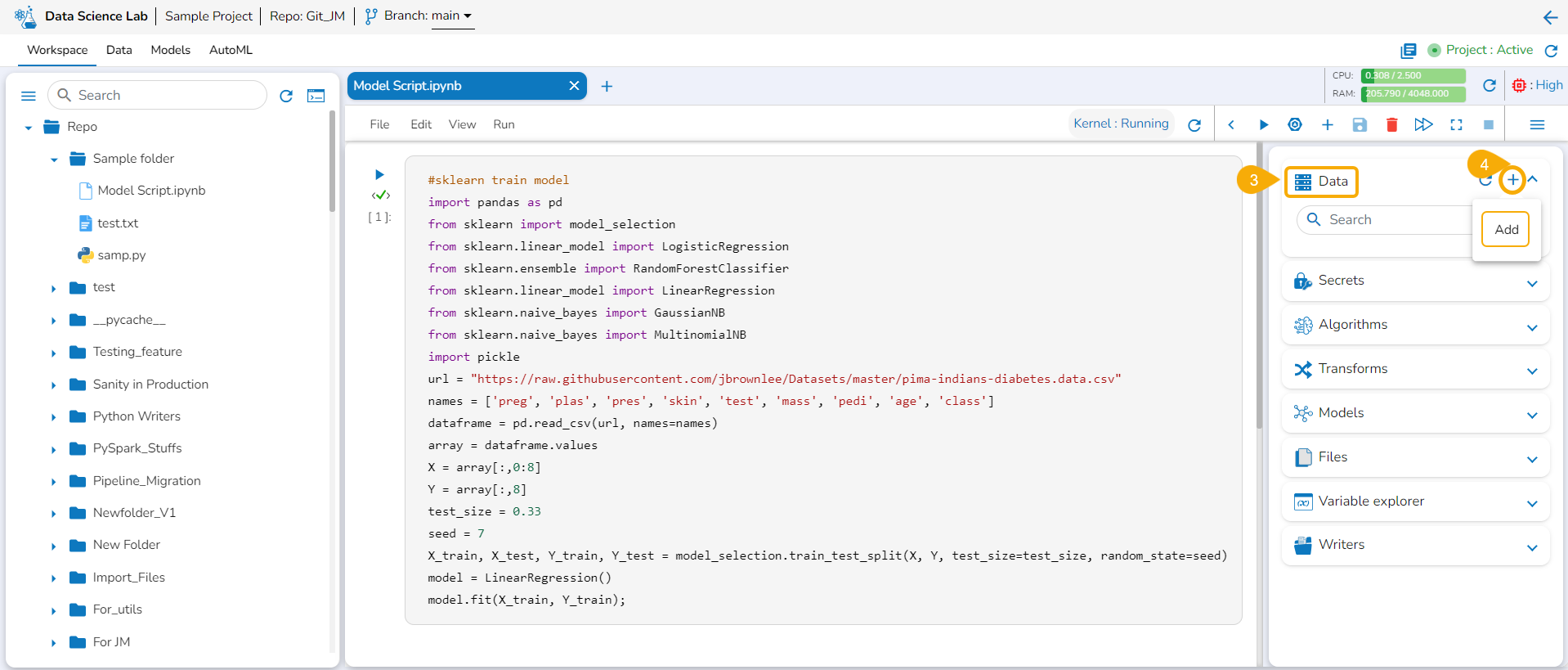
Task: Click the Save notebook icon
Action: click(1360, 124)
